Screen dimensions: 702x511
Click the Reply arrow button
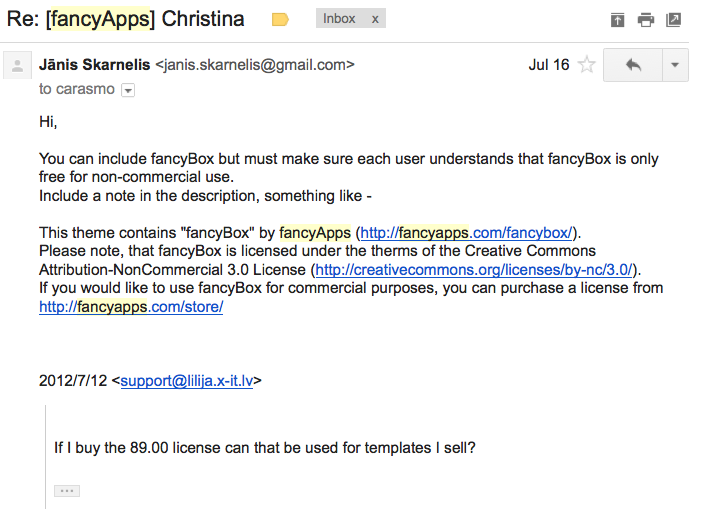coord(632,65)
